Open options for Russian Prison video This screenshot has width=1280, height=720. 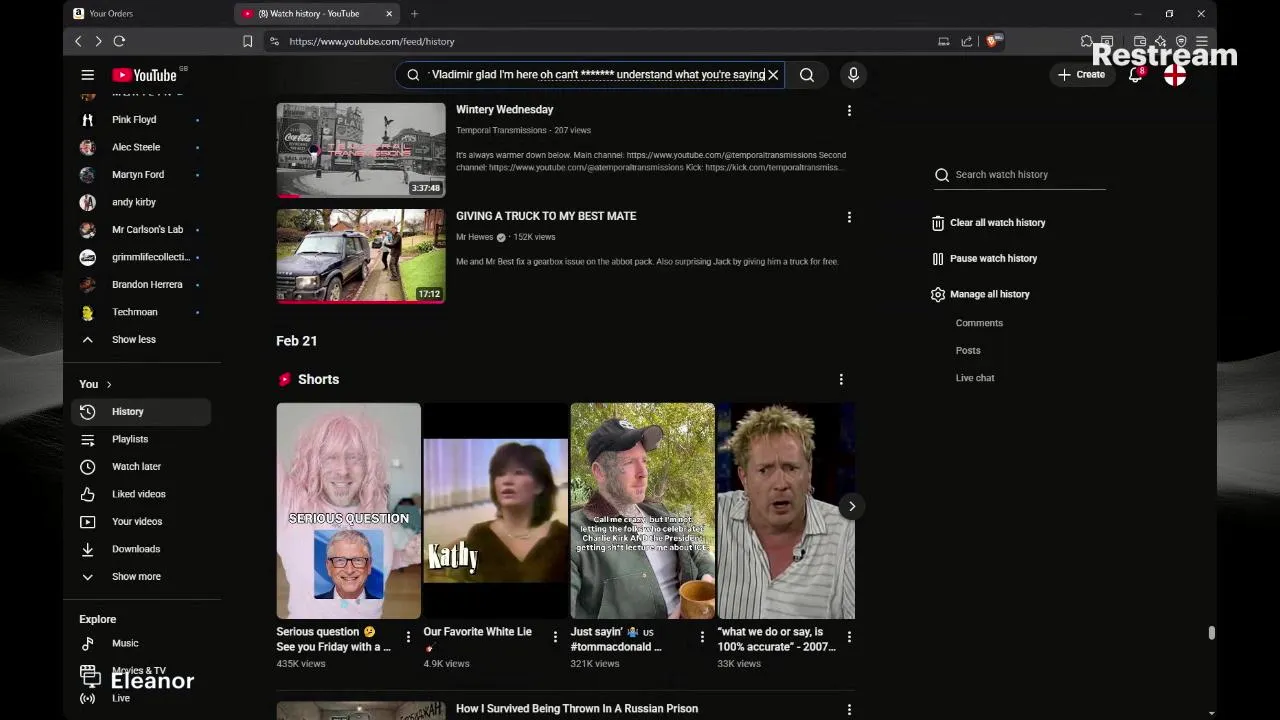click(849, 710)
